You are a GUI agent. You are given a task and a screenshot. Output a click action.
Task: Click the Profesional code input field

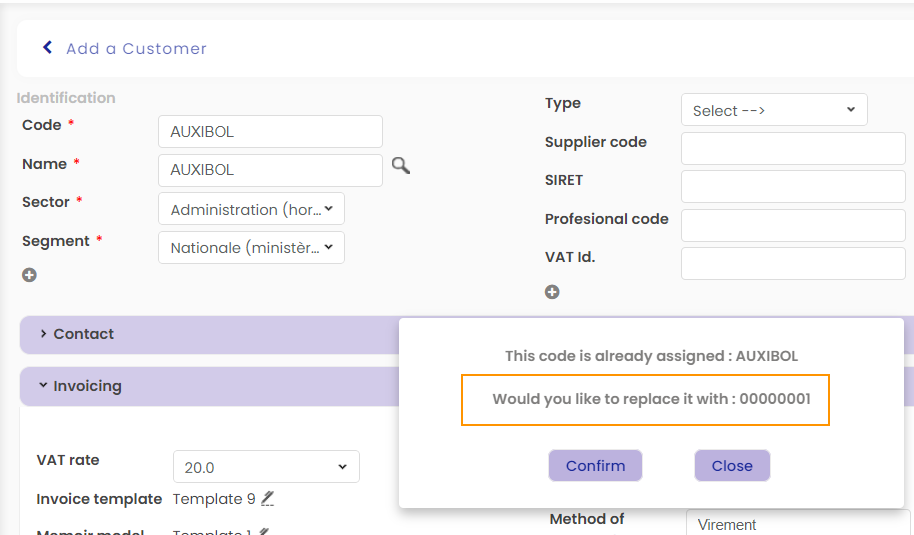[792, 225]
